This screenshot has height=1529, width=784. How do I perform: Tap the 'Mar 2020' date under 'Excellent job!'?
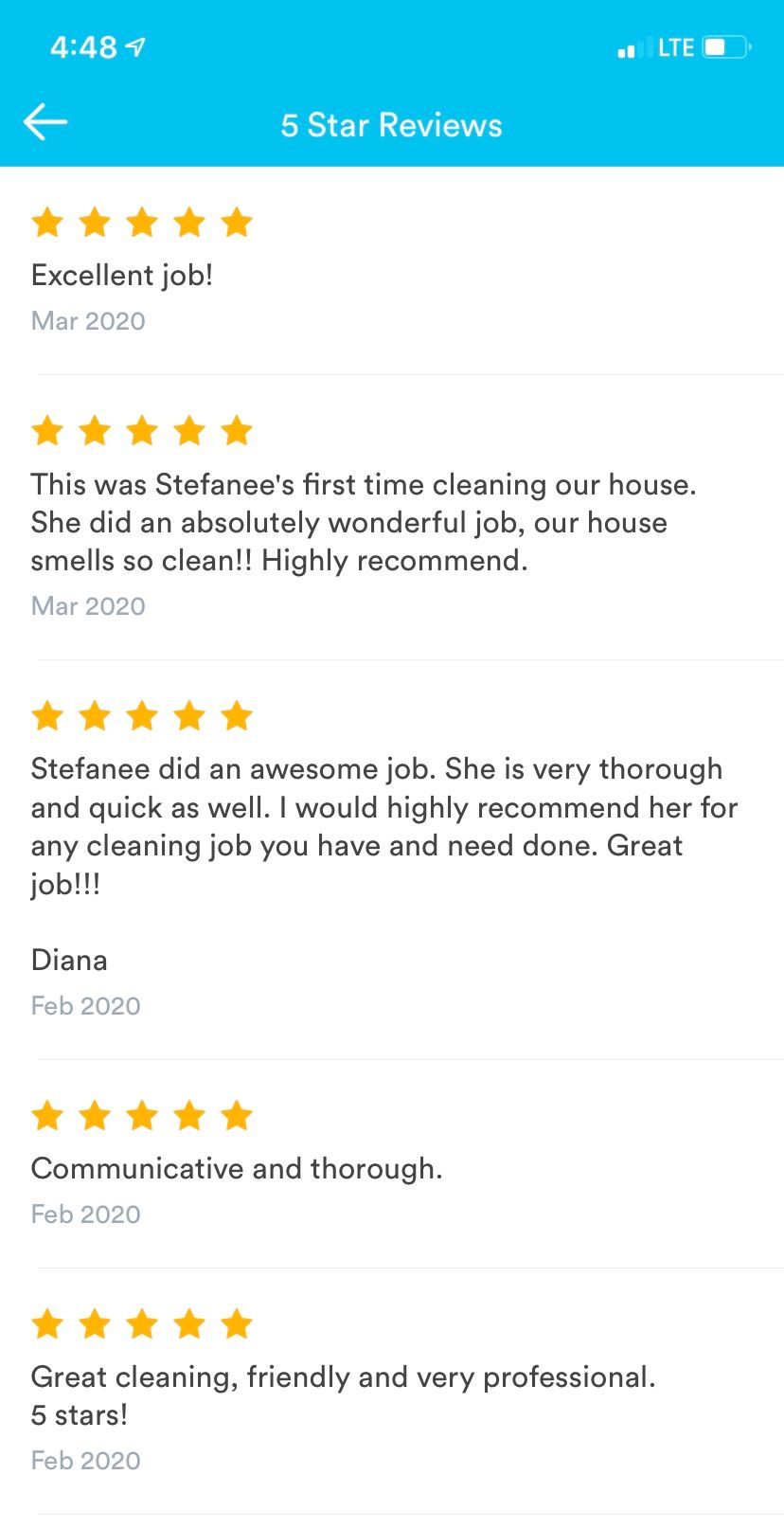88,321
